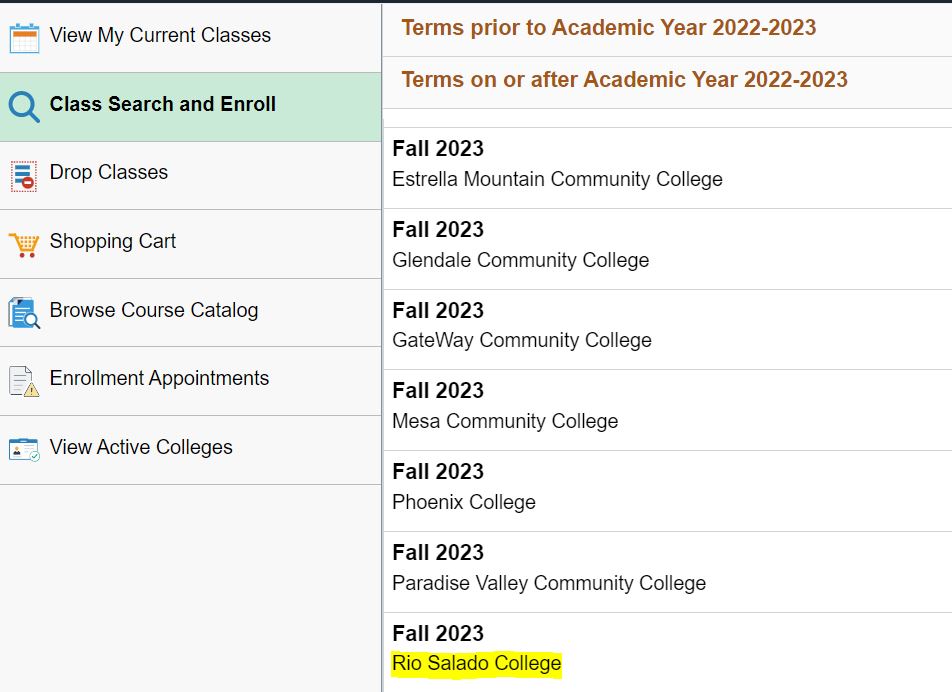Screen dimensions: 952x692
Task: Click the Enrollment Appointments warning icon
Action: [23, 379]
